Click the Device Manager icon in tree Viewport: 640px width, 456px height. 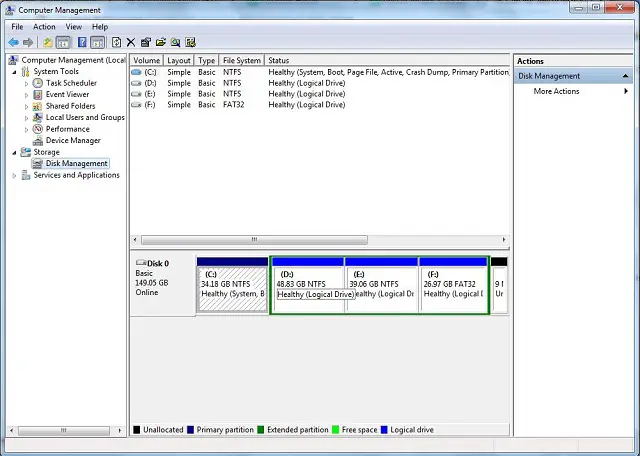[x=38, y=140]
